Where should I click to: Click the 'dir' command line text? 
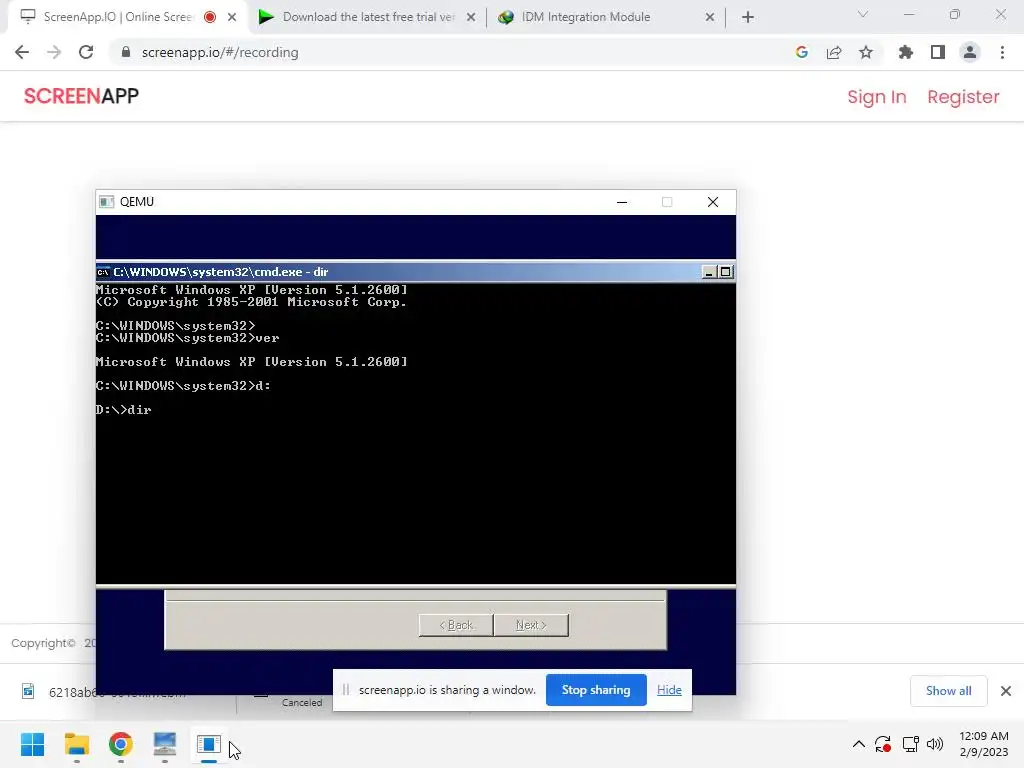139,409
